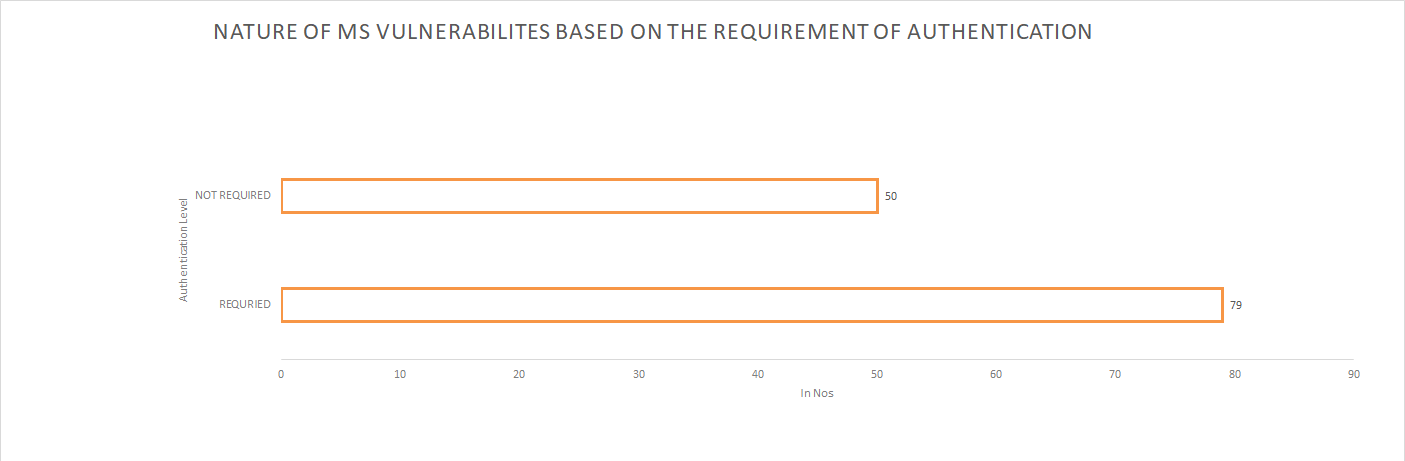This screenshot has height=461, width=1405.
Task: Click the axis value 10
Action: pyautogui.click(x=400, y=374)
